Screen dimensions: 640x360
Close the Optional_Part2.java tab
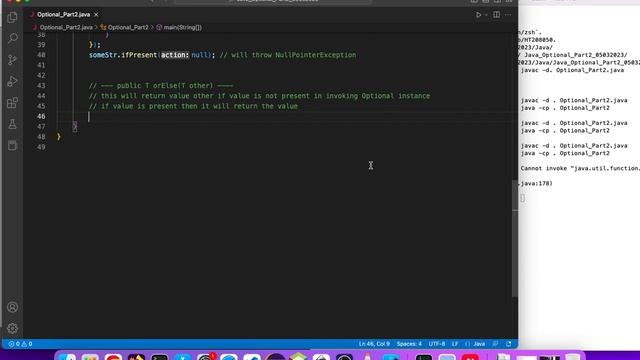coord(96,15)
